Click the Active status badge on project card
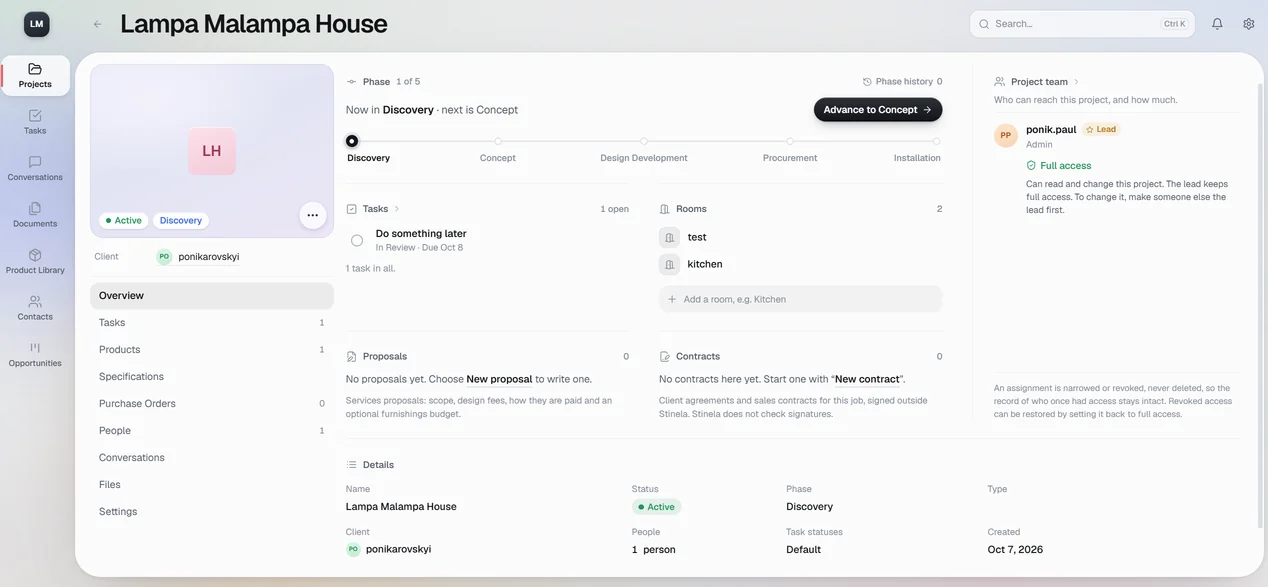1268x587 pixels. [124, 220]
